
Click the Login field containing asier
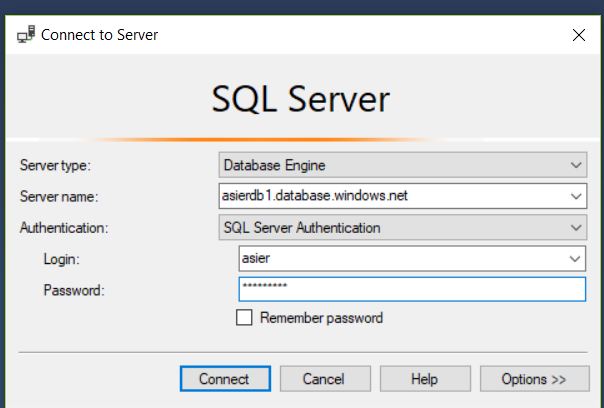pyautogui.click(x=412, y=258)
